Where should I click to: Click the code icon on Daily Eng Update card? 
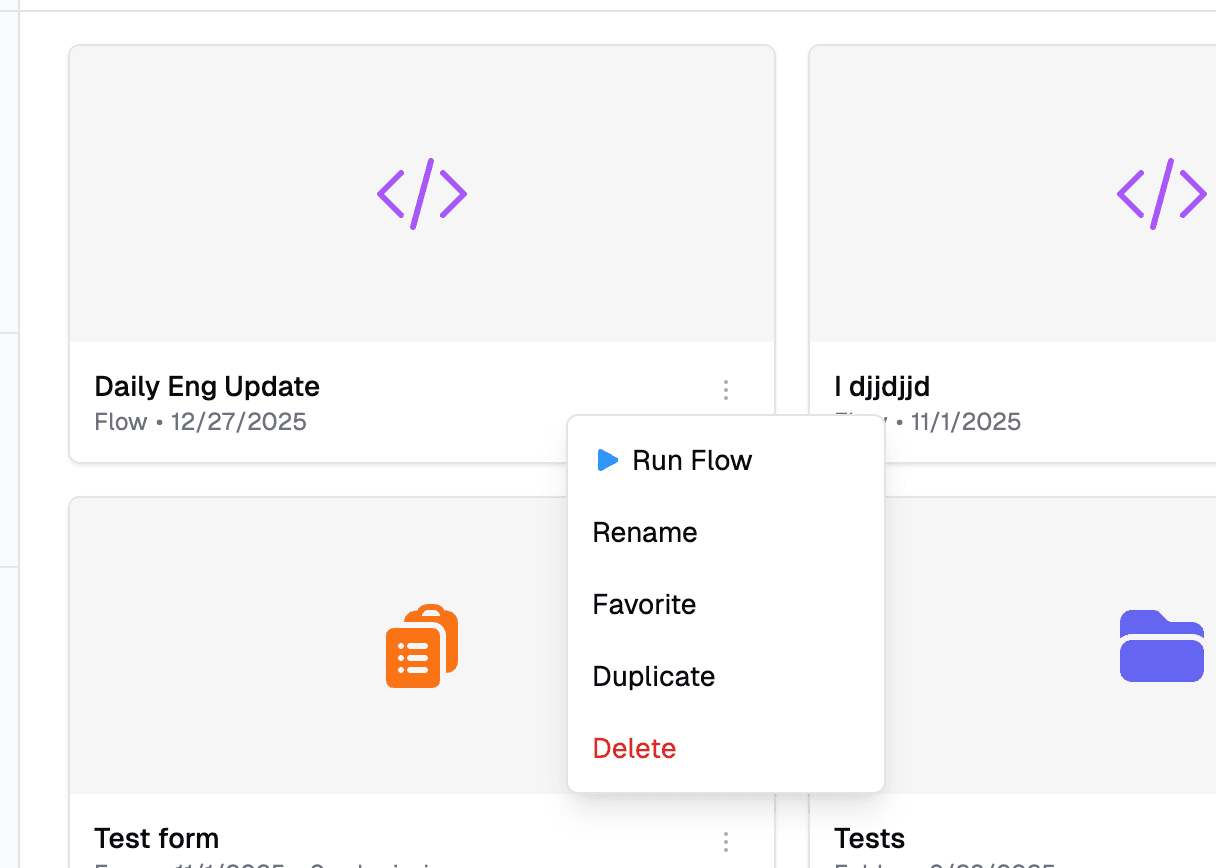pos(421,193)
